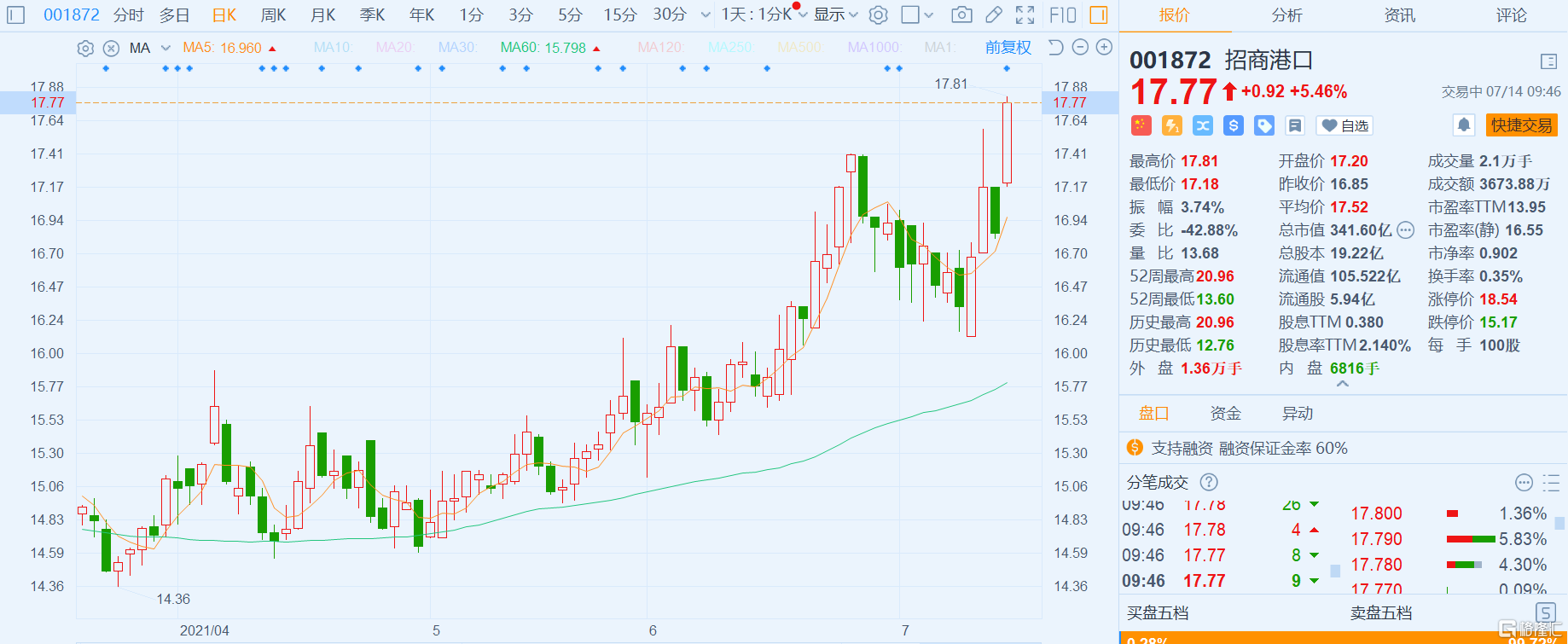Toggle the left sidebar panel icon
The height and width of the screenshot is (644, 1568).
coord(16,15)
